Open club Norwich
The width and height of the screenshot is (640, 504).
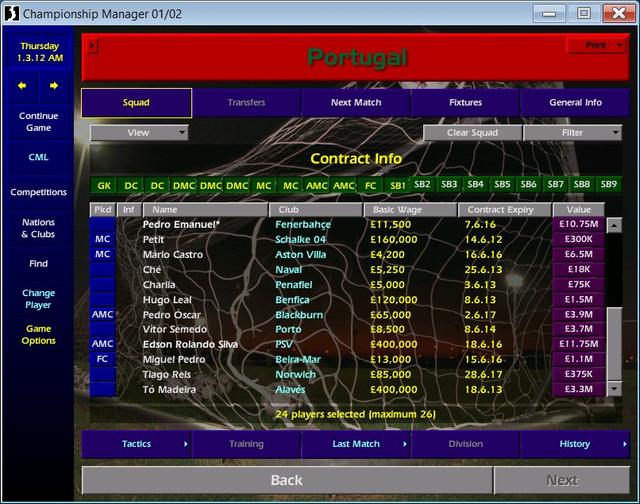coord(295,375)
